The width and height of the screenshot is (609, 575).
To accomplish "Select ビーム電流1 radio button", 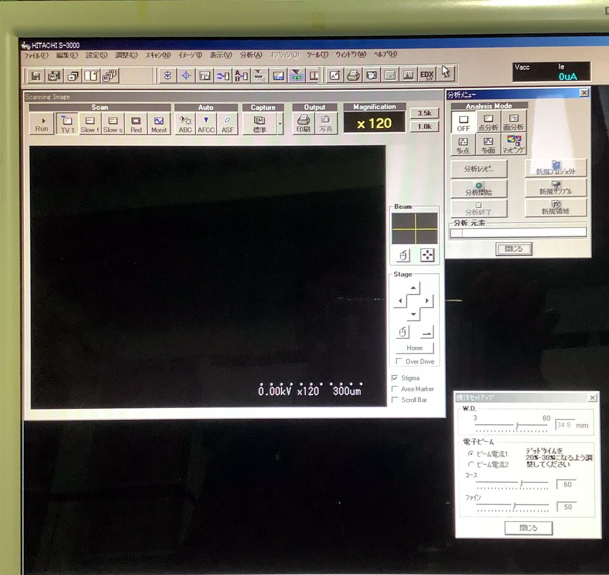I will tap(471, 453).
